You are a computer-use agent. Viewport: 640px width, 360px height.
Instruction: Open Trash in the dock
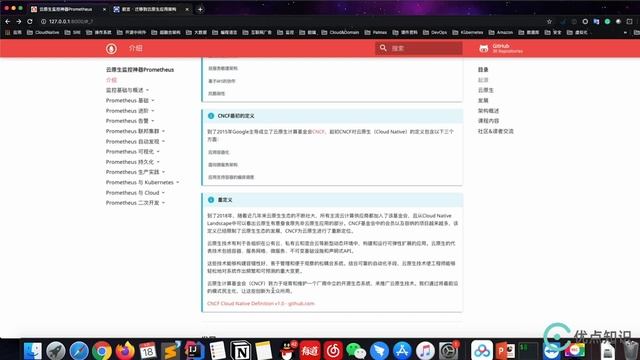point(630,351)
